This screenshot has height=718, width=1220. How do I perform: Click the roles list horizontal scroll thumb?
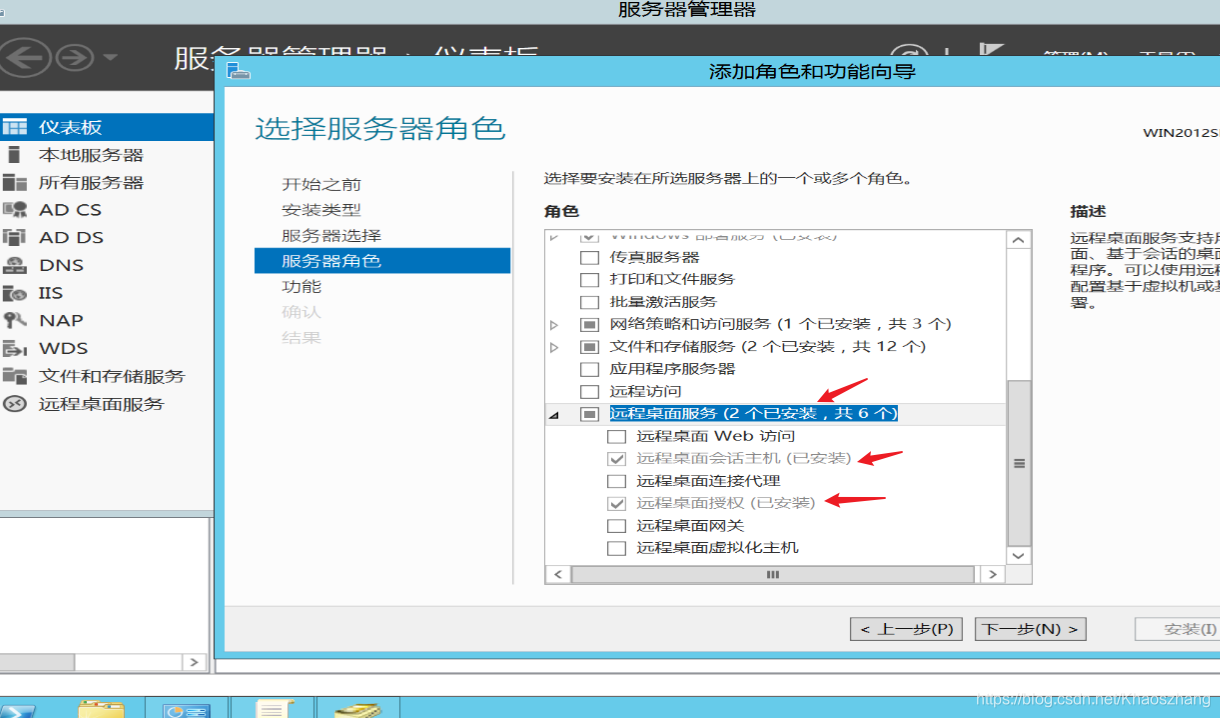[x=772, y=575]
